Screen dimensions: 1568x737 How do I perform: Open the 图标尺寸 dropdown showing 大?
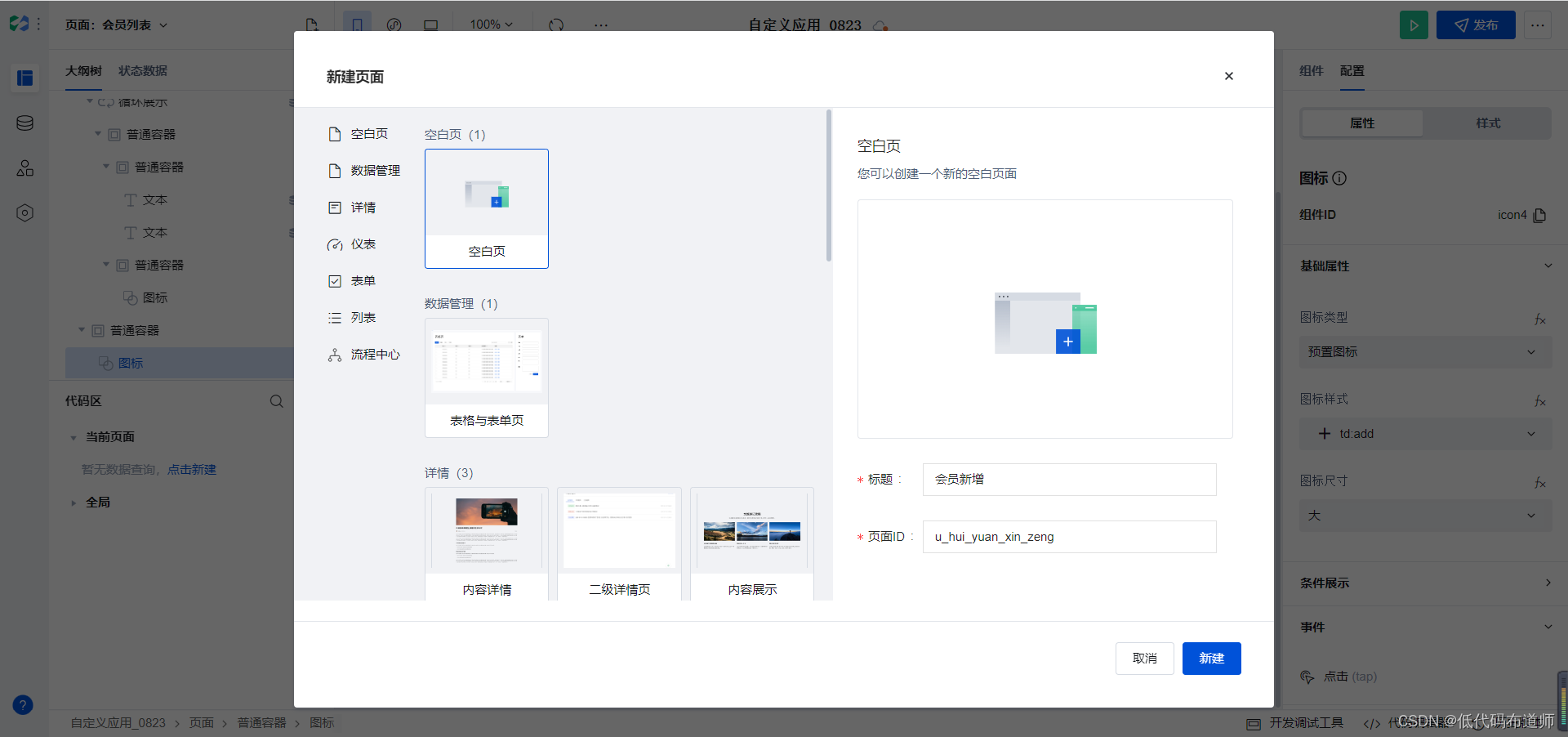(x=1426, y=516)
